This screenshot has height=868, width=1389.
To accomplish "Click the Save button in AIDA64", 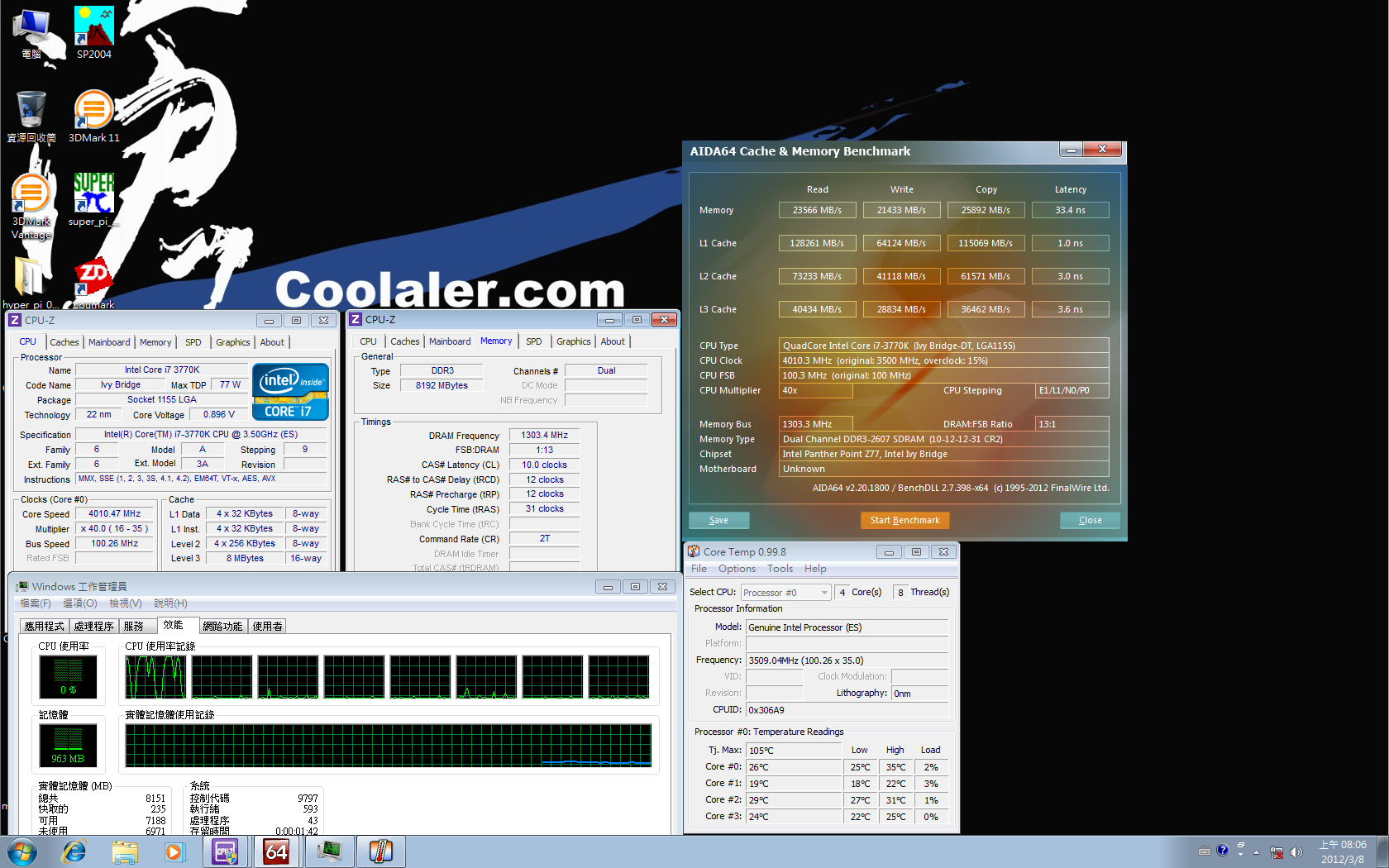I will [x=718, y=520].
